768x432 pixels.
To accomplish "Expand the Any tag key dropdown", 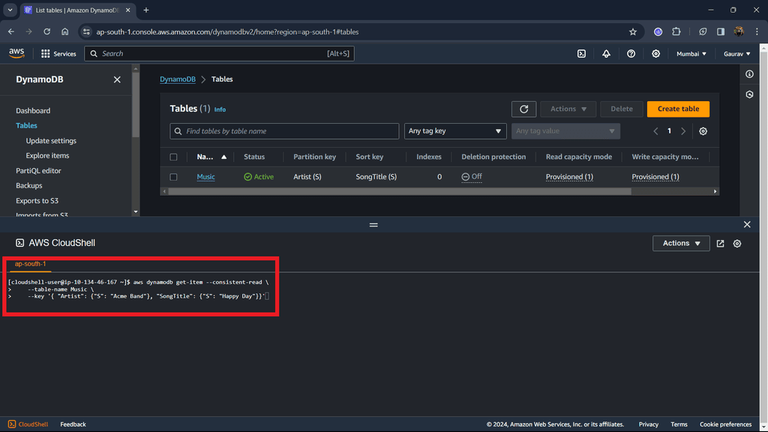I will click(455, 131).
